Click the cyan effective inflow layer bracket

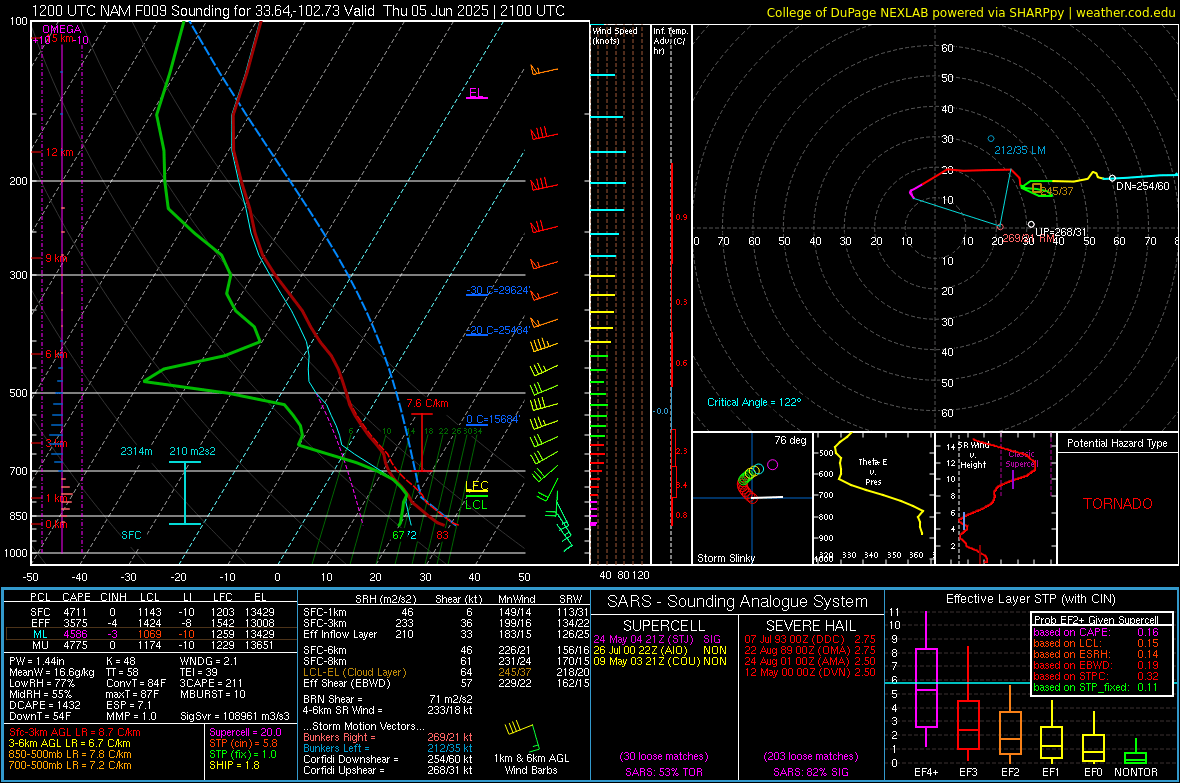pos(184,493)
